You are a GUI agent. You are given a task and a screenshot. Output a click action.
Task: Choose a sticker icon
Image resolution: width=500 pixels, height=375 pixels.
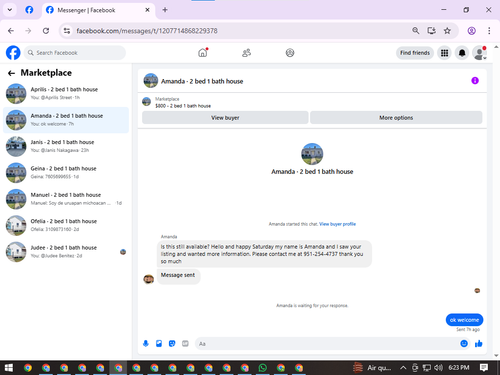(172, 343)
